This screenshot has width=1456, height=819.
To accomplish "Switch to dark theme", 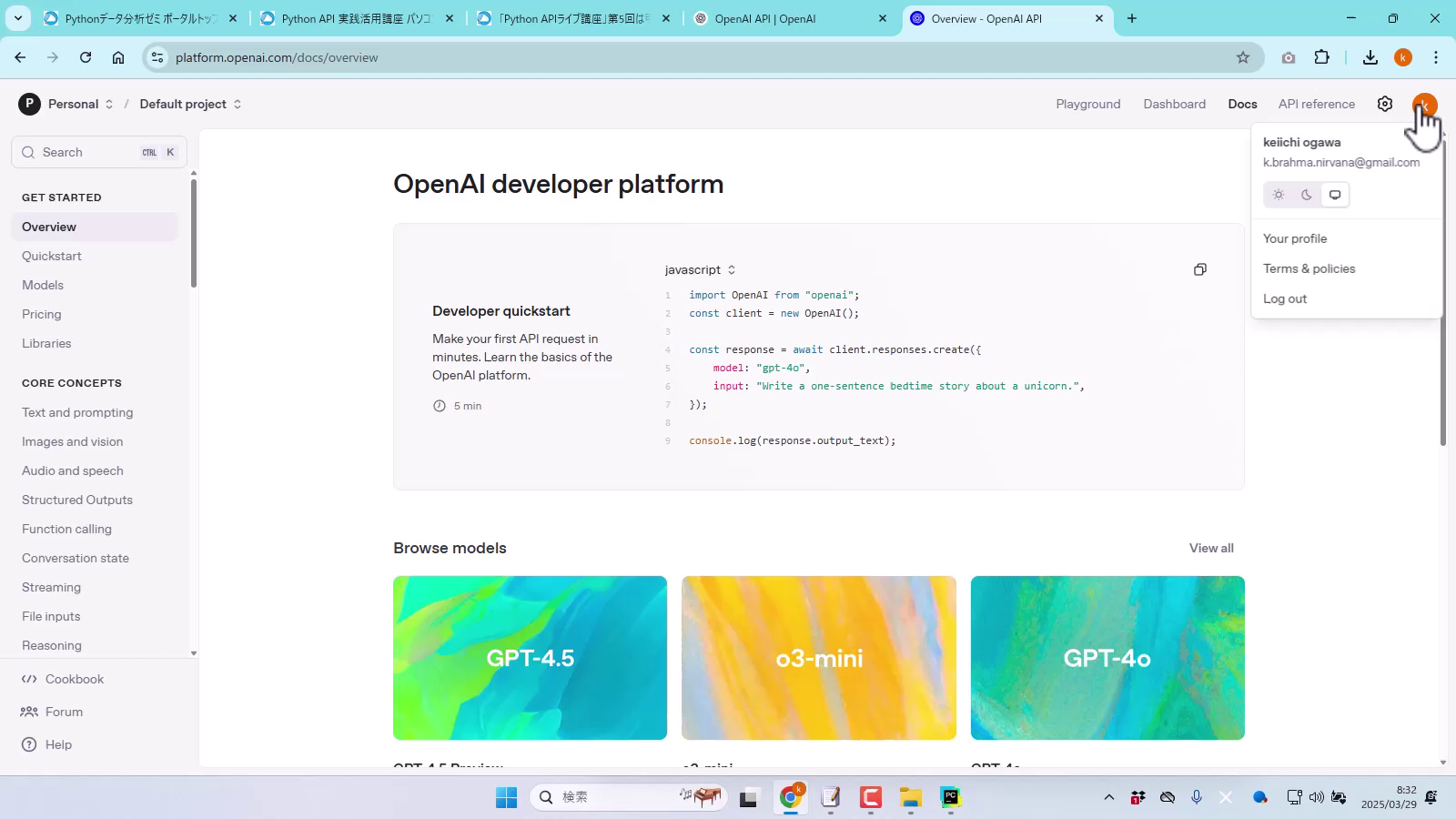I will click(x=1307, y=195).
